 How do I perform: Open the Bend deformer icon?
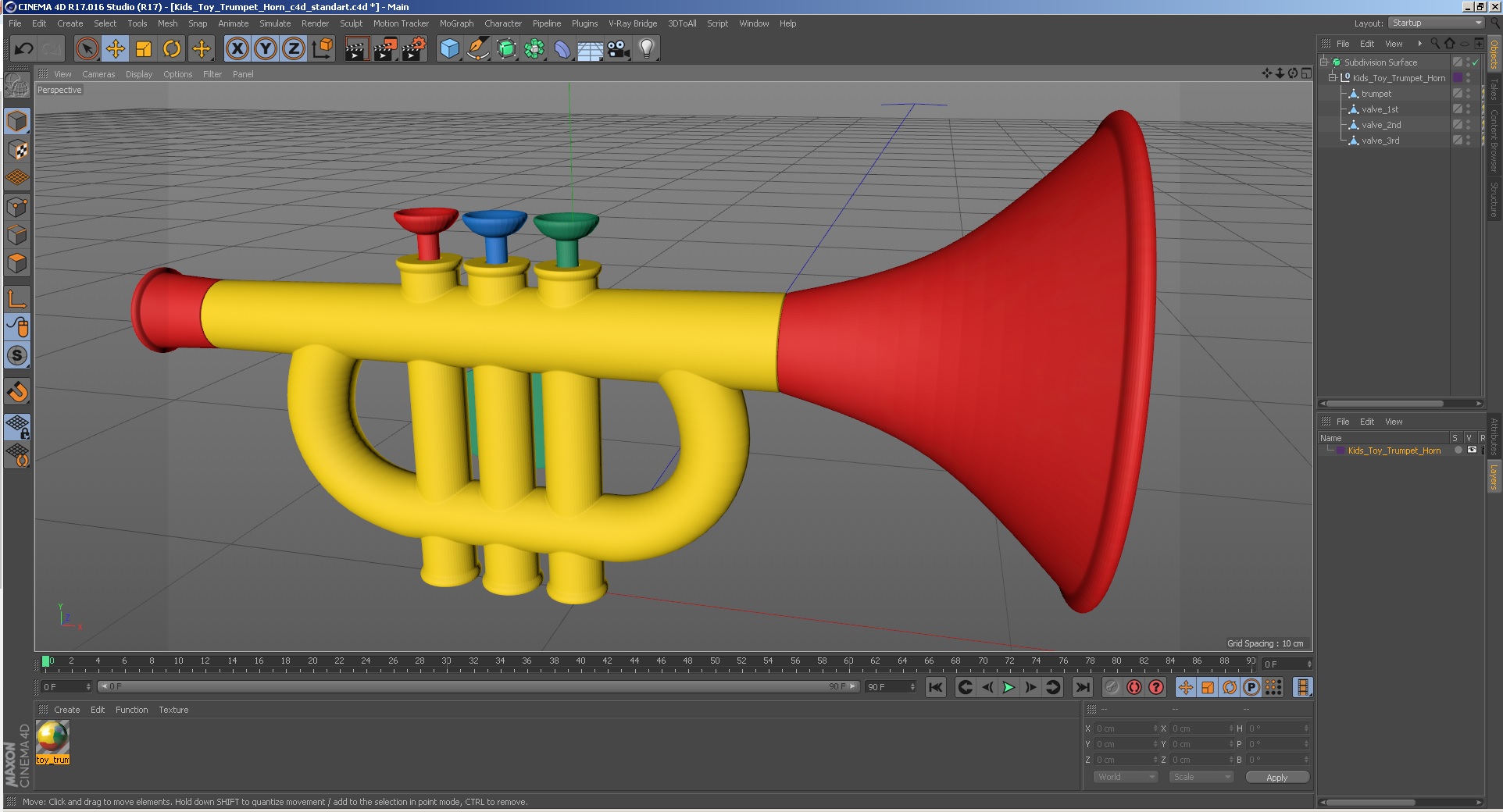pos(562,49)
